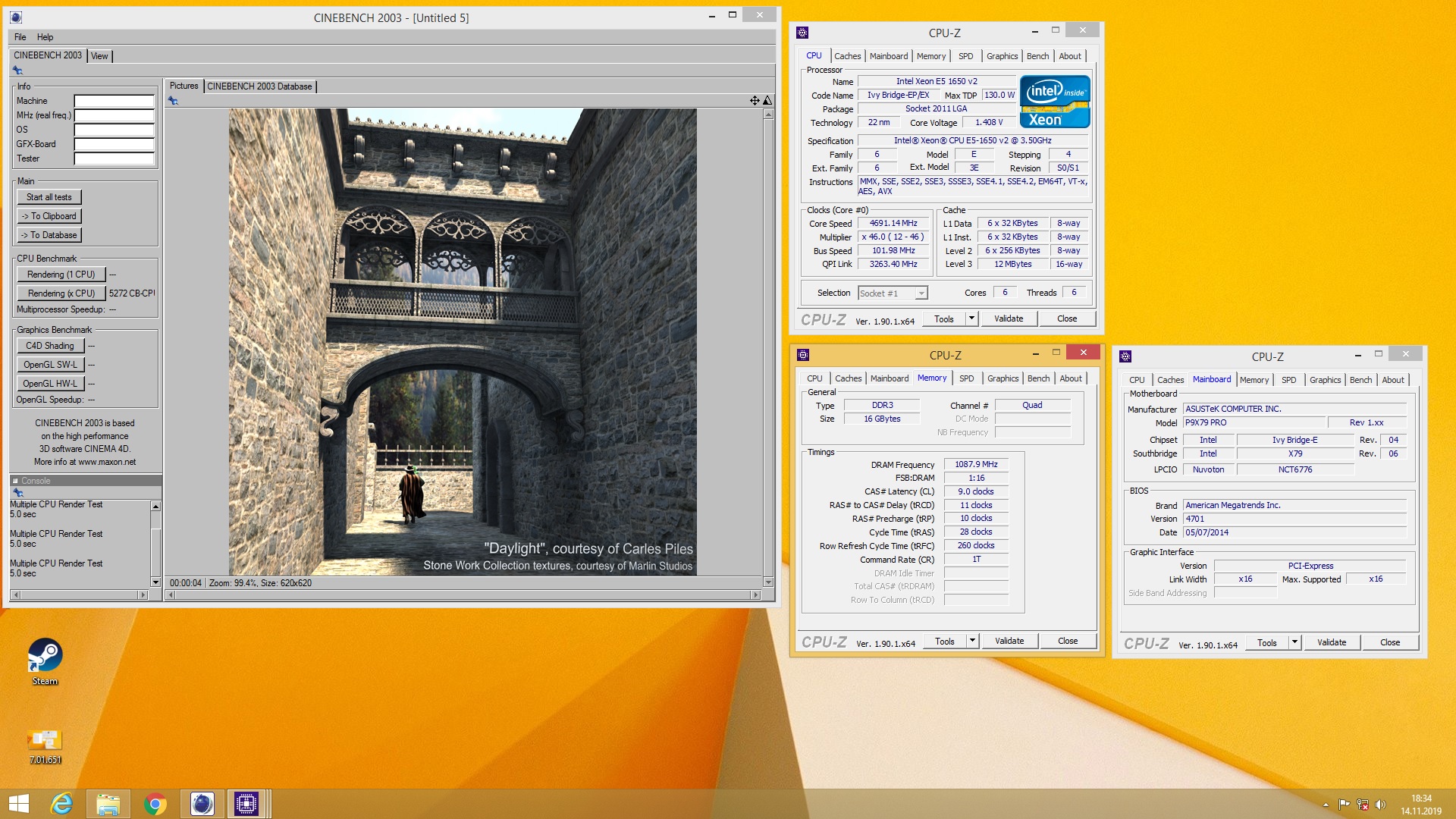Click the Tools button in the Mainboard CPU-Z window
This screenshot has width=1456, height=819.
(1266, 642)
